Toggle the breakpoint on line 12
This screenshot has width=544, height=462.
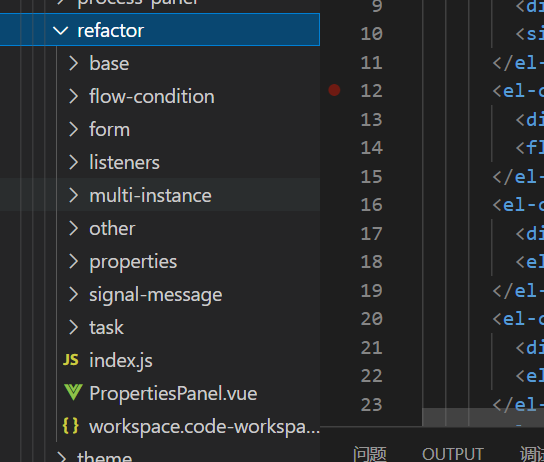[334, 90]
